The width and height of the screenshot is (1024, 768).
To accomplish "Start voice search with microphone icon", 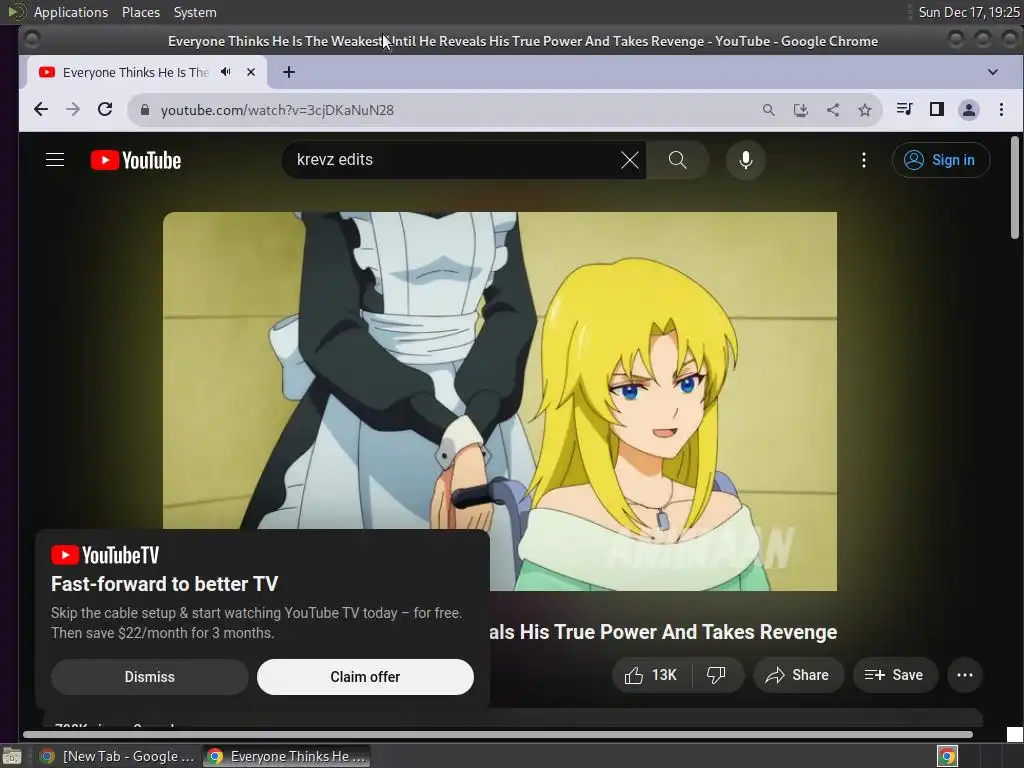I will (x=745, y=160).
